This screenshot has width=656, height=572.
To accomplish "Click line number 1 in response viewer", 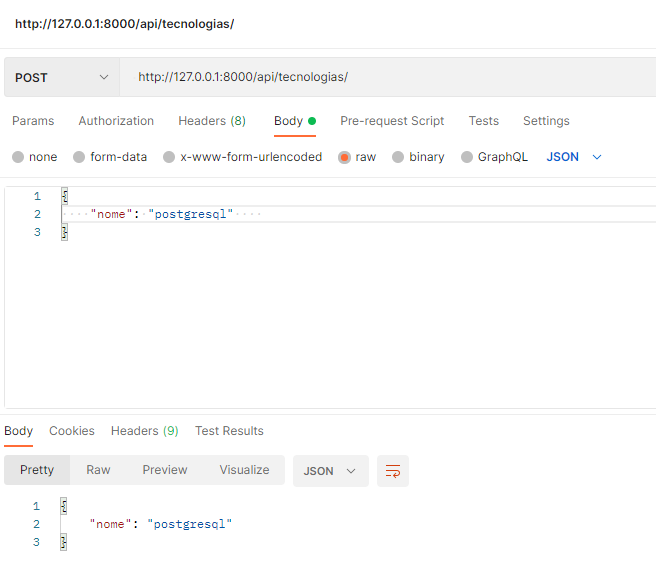I will point(36,506).
